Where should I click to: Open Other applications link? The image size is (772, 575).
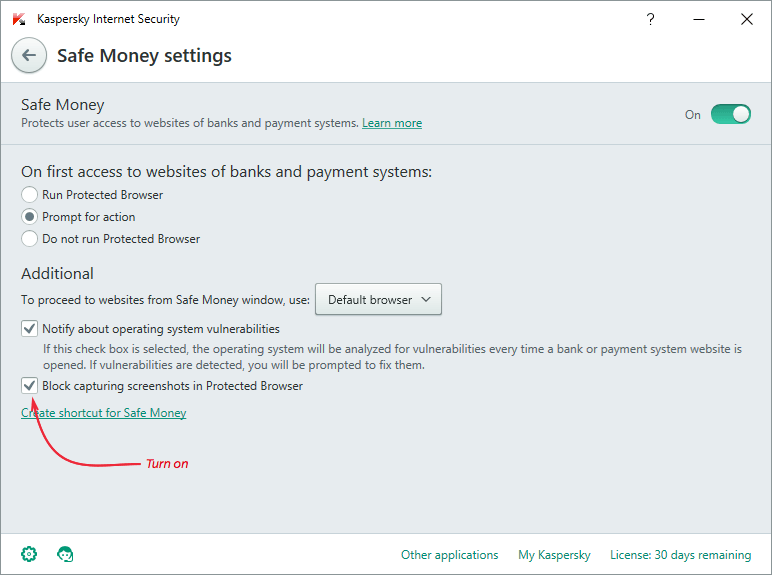tap(450, 555)
